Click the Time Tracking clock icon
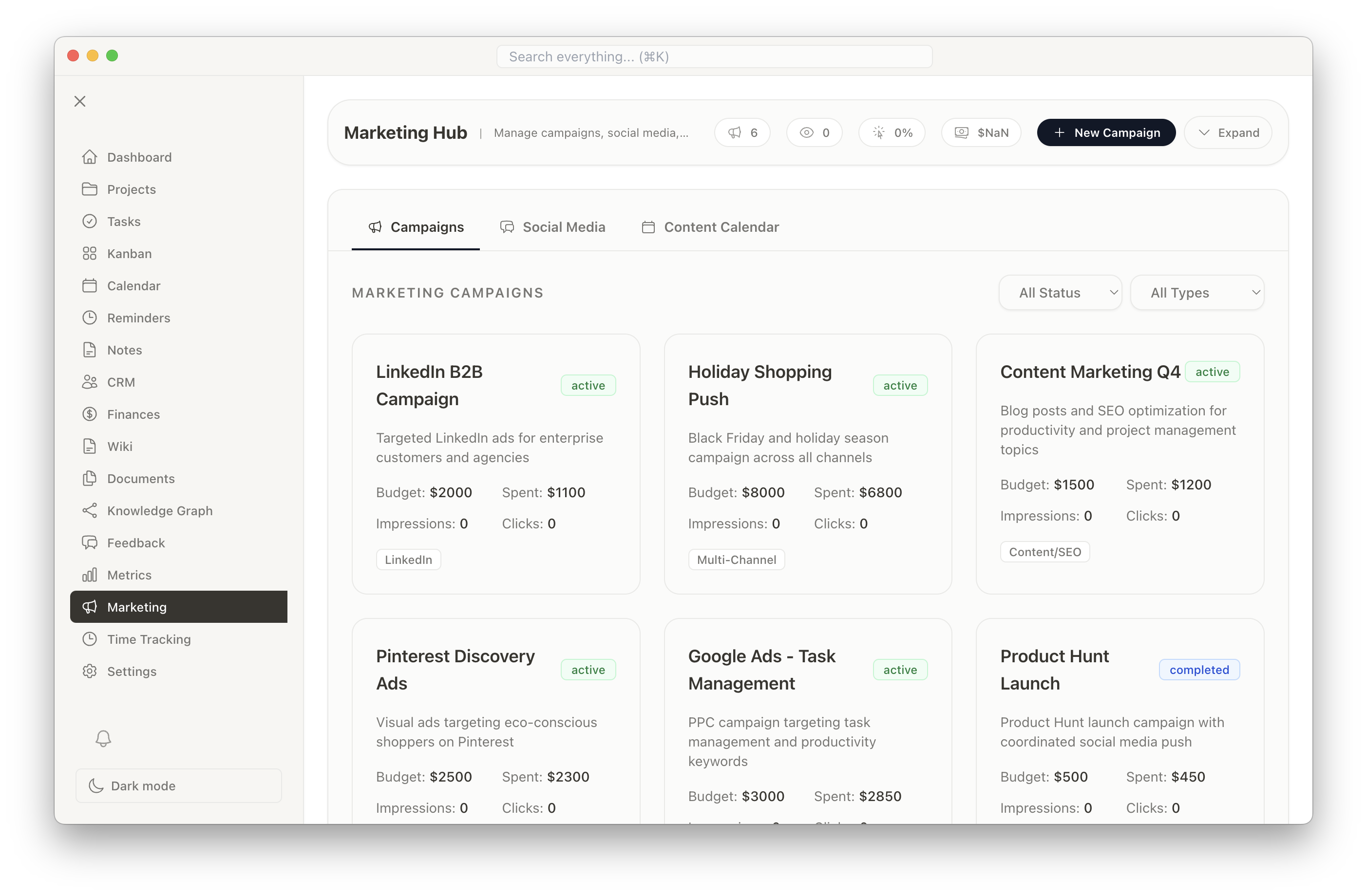 pos(90,639)
